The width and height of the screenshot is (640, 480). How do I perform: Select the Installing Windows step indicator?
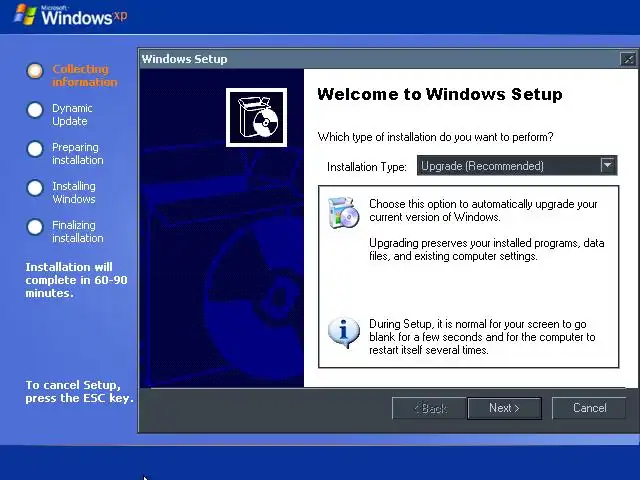pyautogui.click(x=35, y=188)
